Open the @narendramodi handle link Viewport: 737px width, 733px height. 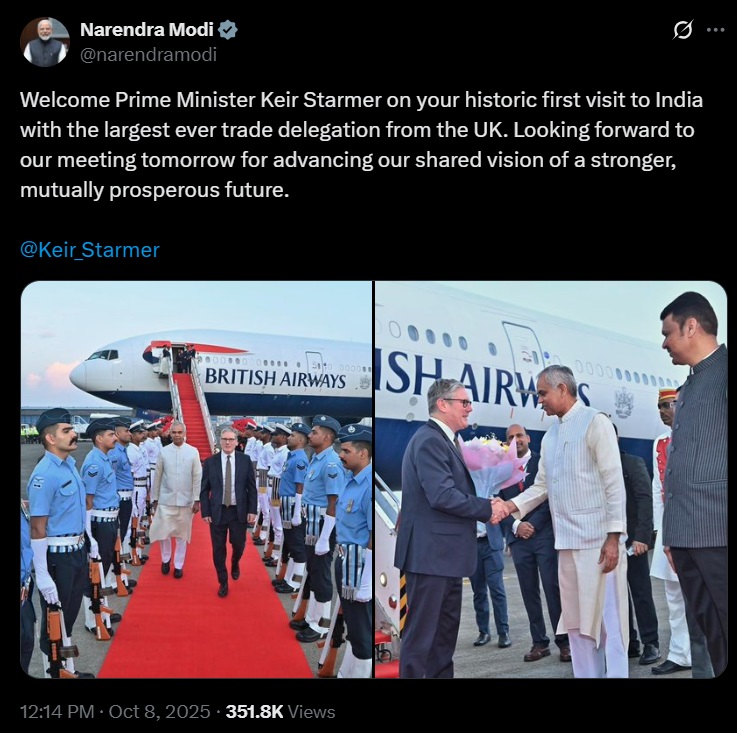tap(149, 55)
